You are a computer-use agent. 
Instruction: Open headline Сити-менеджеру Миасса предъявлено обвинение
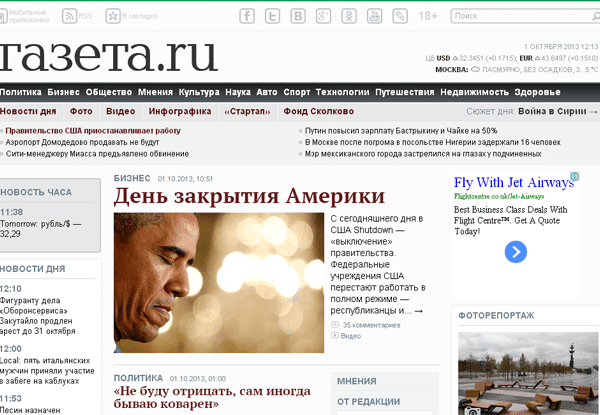tap(97, 154)
